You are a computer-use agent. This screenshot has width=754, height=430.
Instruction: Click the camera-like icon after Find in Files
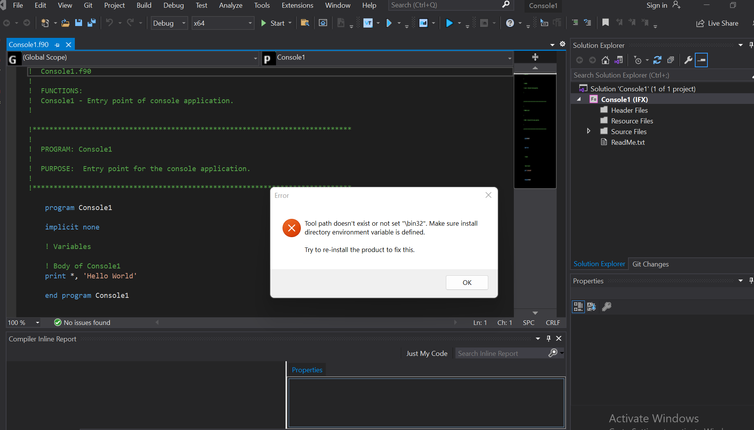tap(323, 23)
